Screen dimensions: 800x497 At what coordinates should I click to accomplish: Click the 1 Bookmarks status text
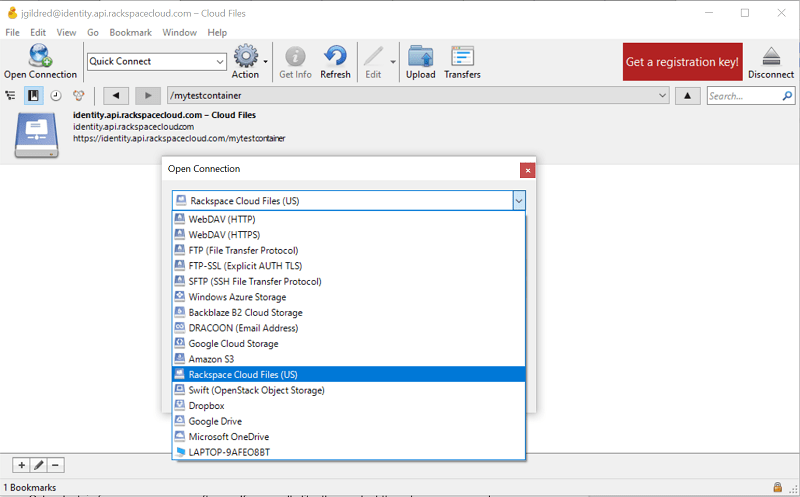(x=30, y=487)
